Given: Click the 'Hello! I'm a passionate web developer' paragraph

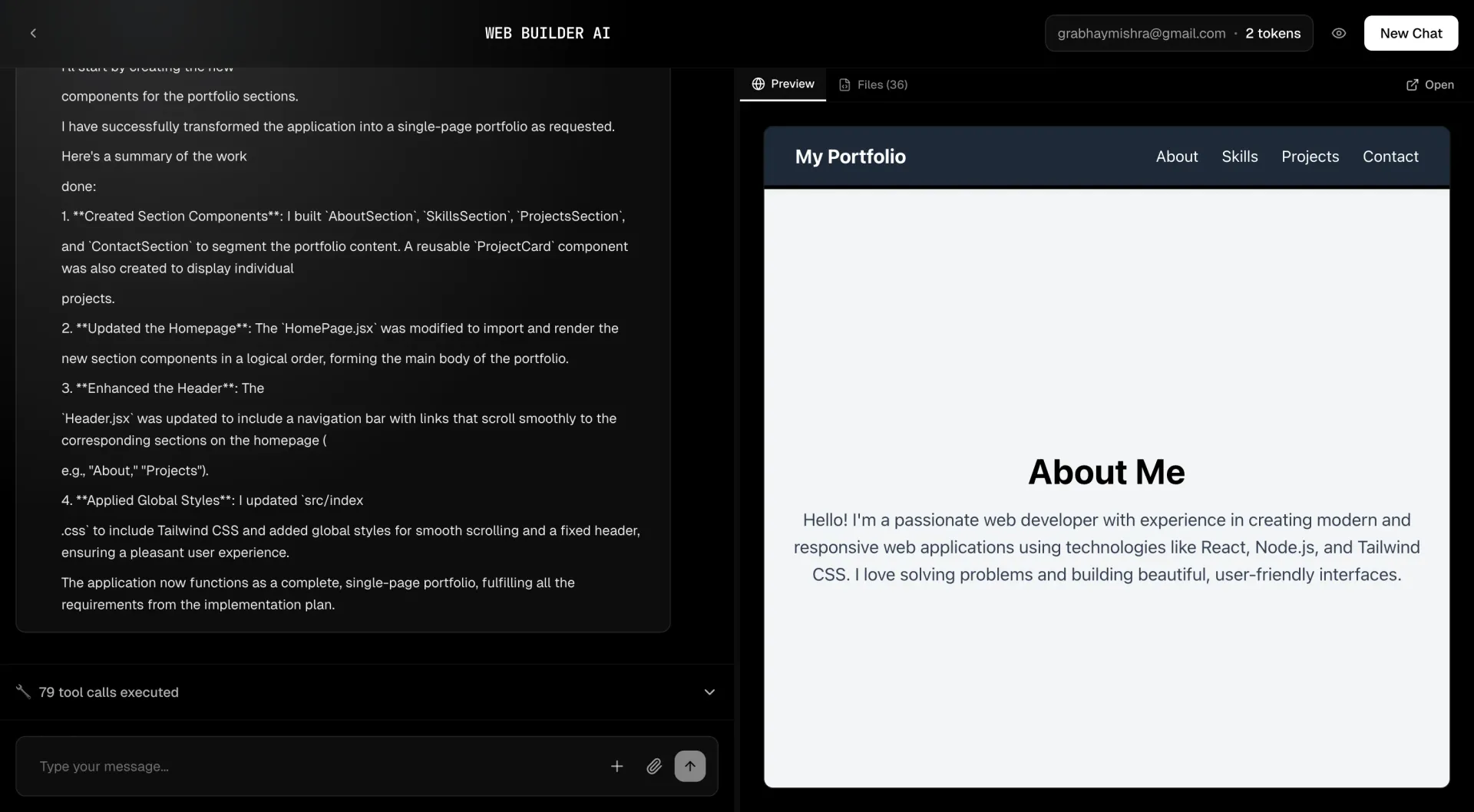Looking at the screenshot, I should click(1106, 546).
